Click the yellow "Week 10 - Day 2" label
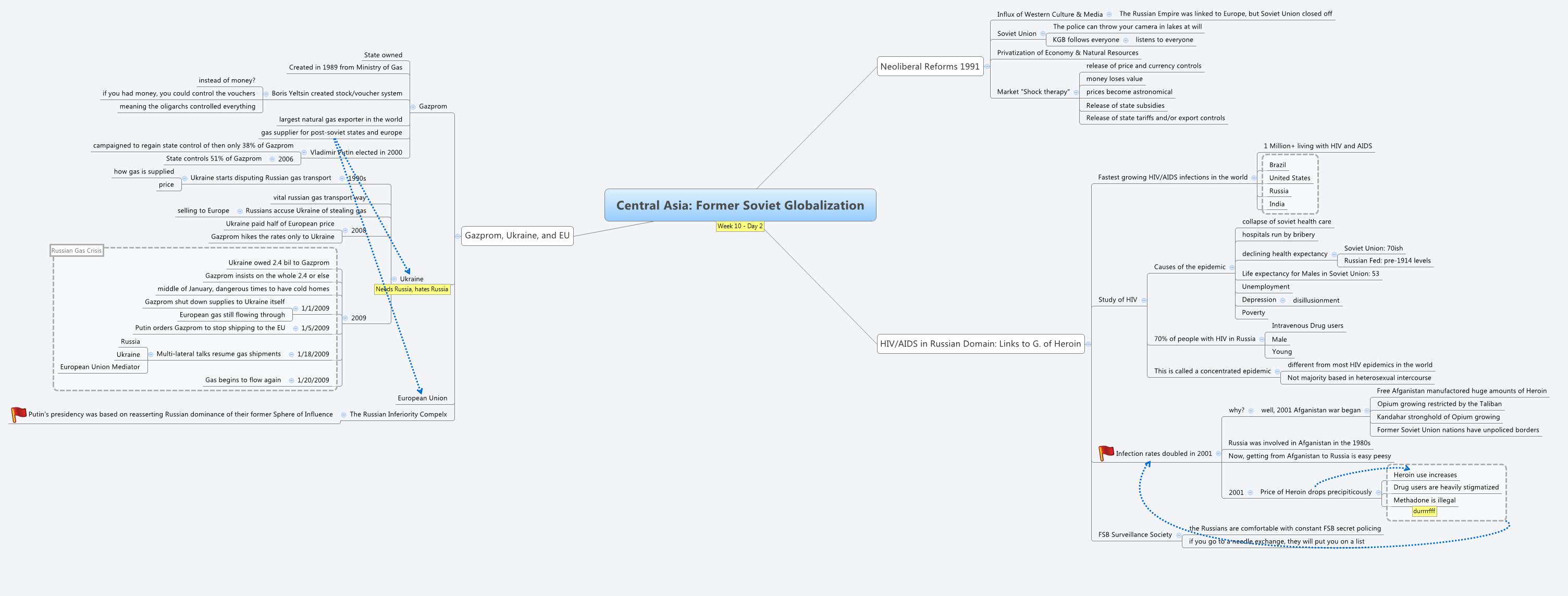Viewport: 1568px width, 596px height. click(x=740, y=226)
